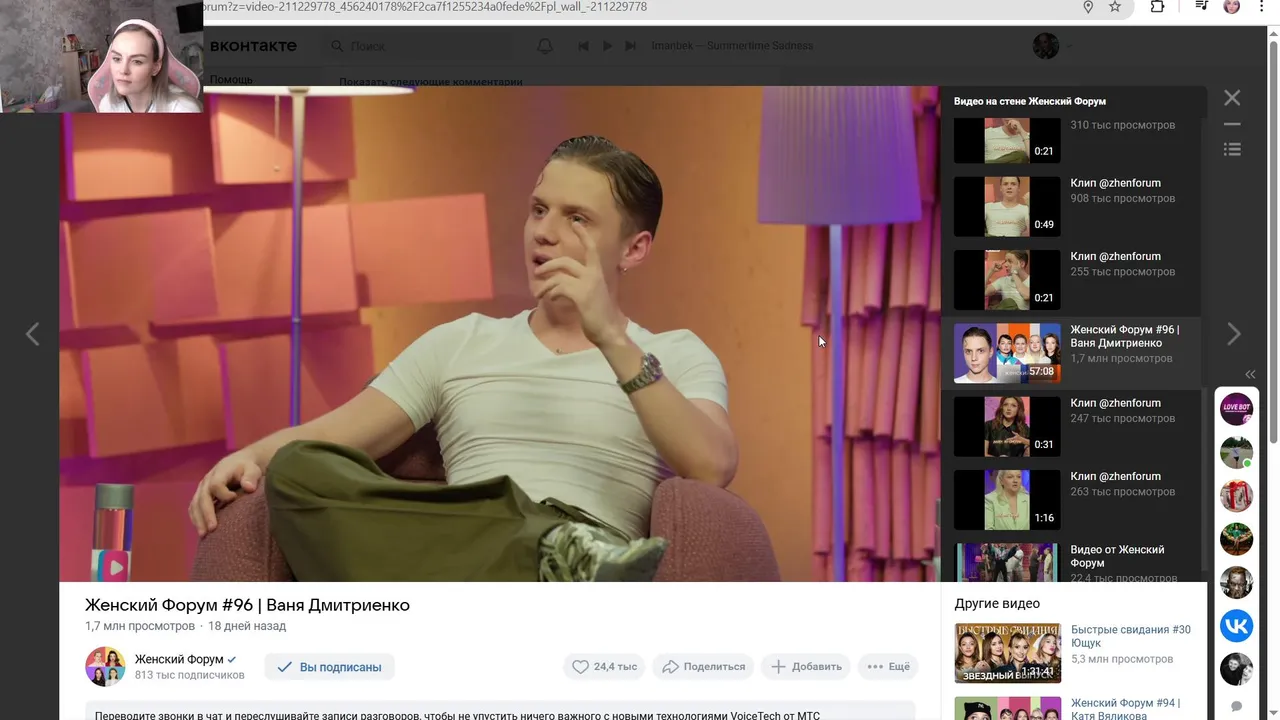Screen dimensions: 1280x720
Task: Click the main video player frame
Action: click(499, 334)
